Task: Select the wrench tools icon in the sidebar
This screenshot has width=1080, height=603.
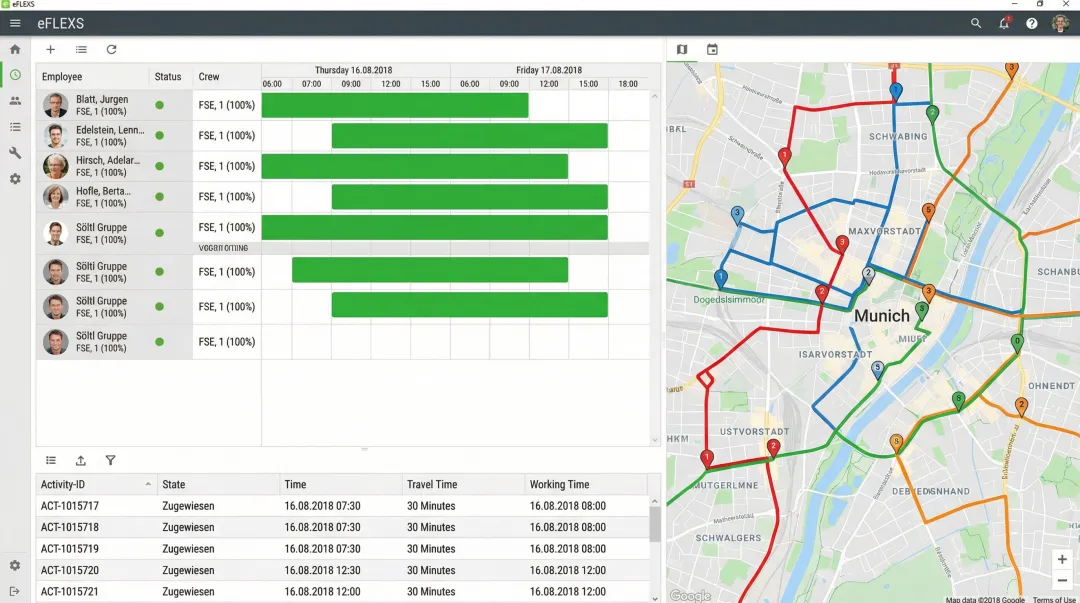Action: (x=14, y=153)
